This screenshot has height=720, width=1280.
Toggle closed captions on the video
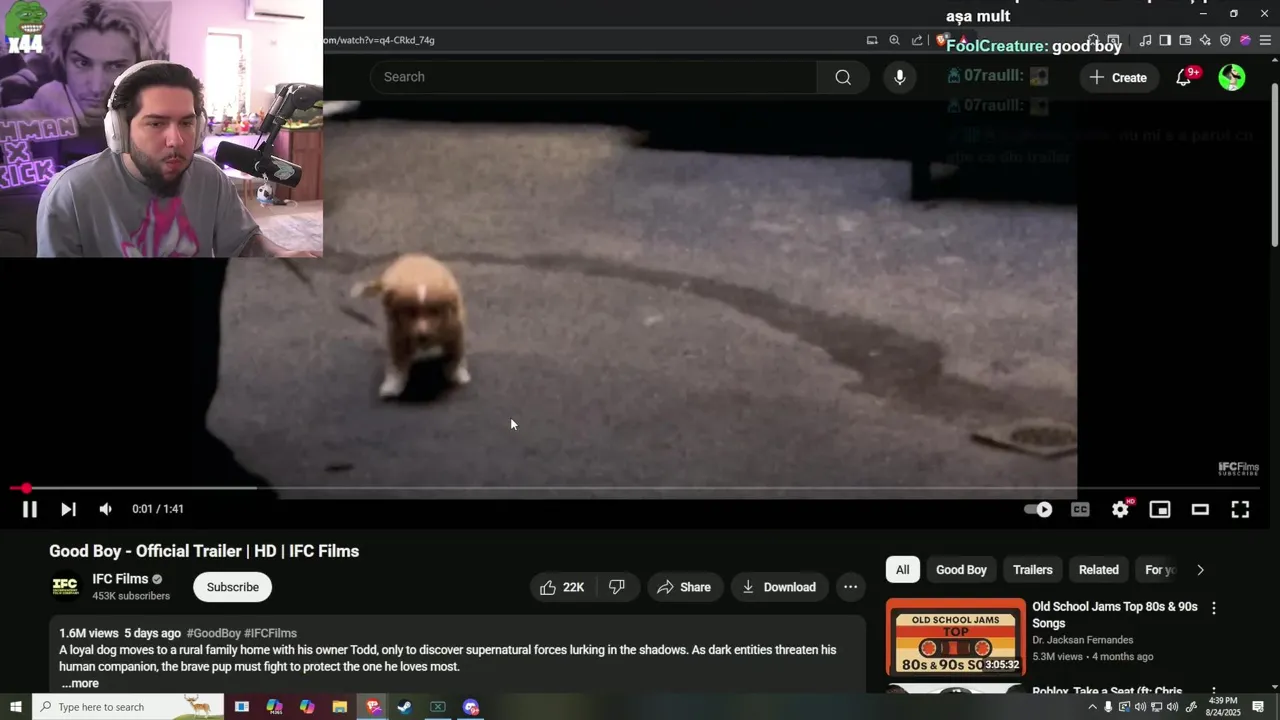click(1080, 509)
